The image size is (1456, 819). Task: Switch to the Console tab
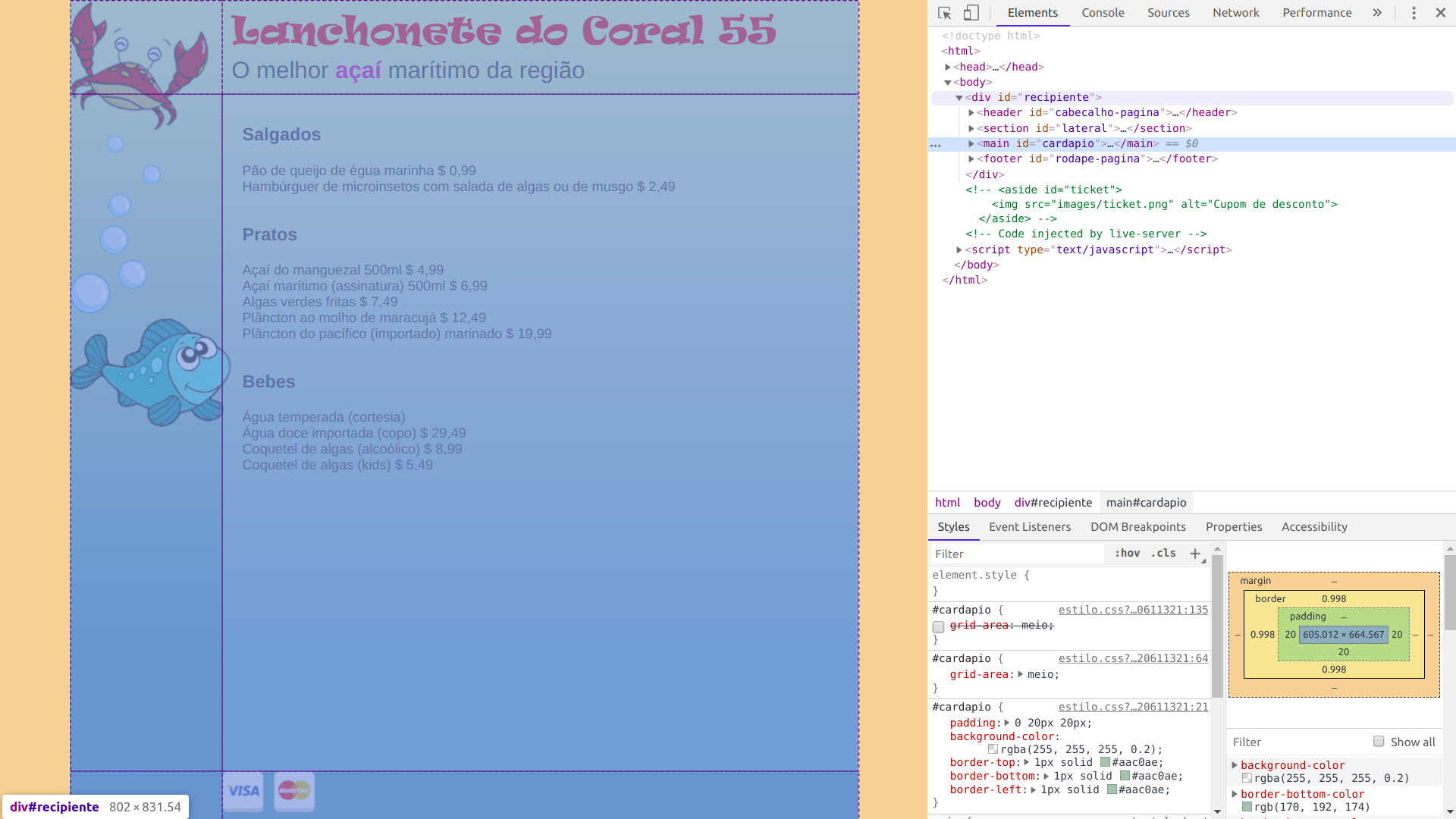1103,13
